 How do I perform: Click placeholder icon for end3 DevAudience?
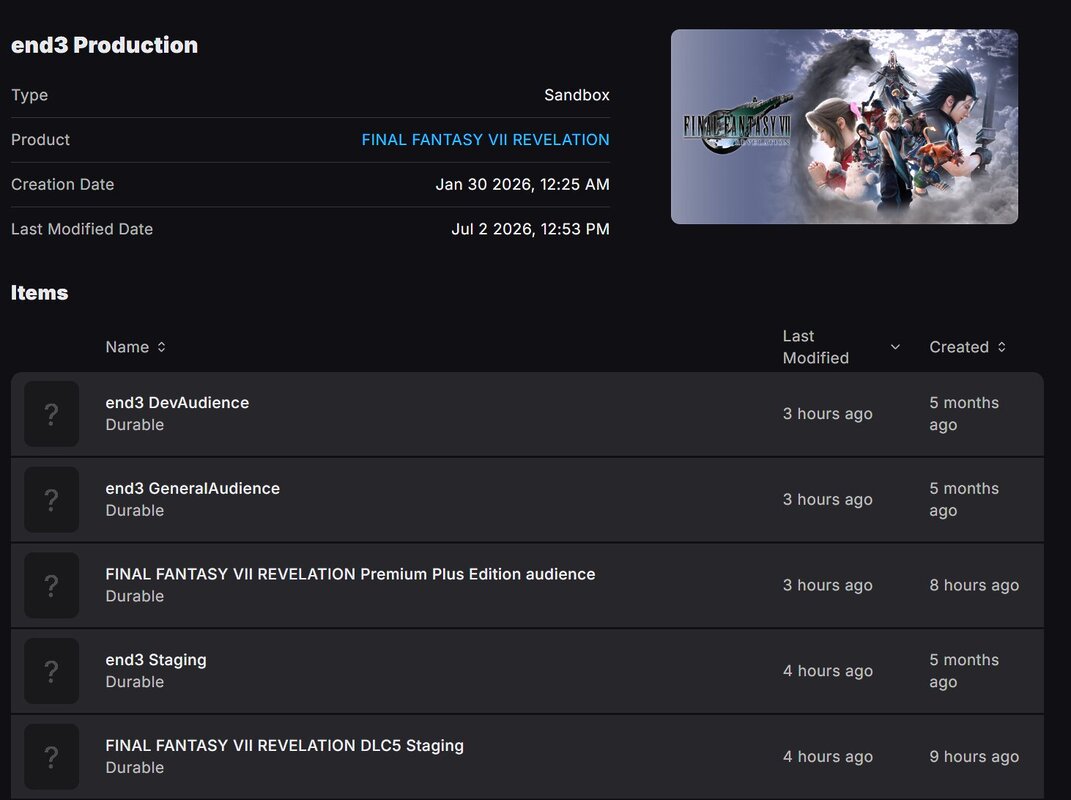coord(51,414)
